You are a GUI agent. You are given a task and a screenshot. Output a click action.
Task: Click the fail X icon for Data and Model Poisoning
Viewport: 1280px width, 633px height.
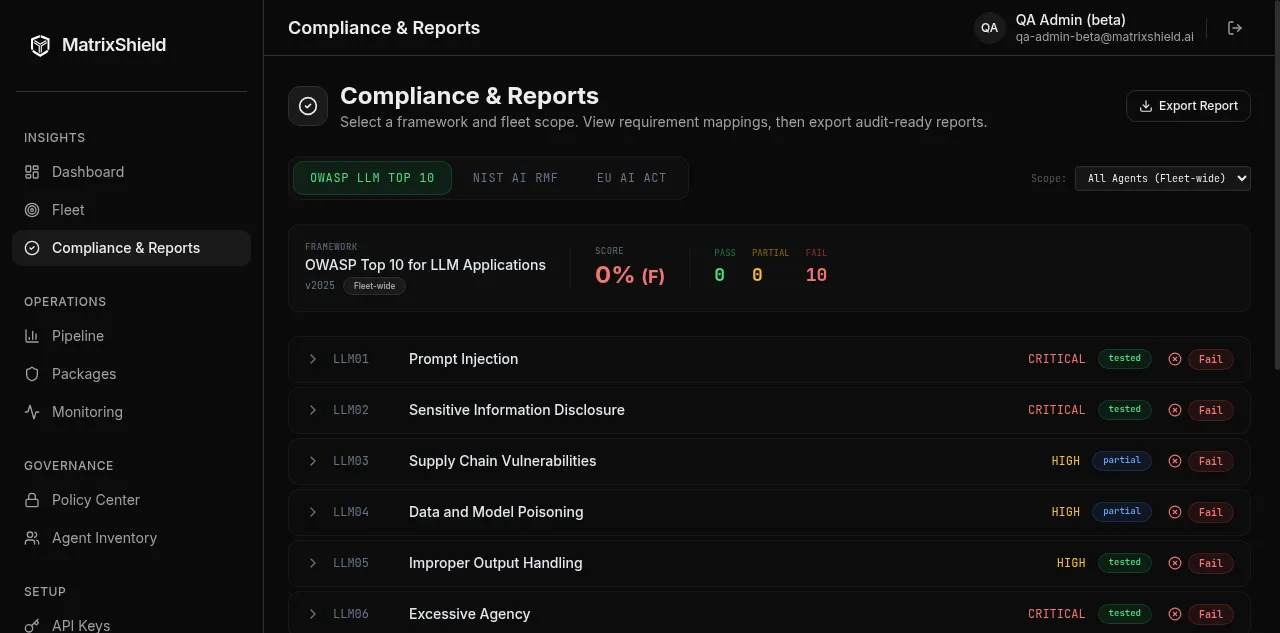(1175, 512)
